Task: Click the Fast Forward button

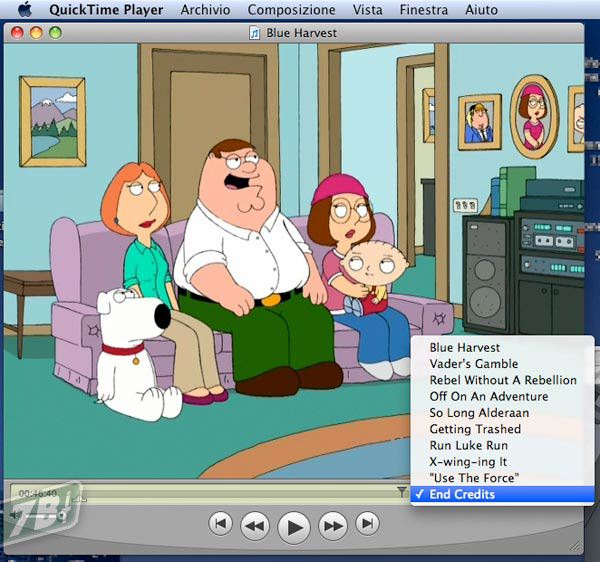Action: pos(332,524)
